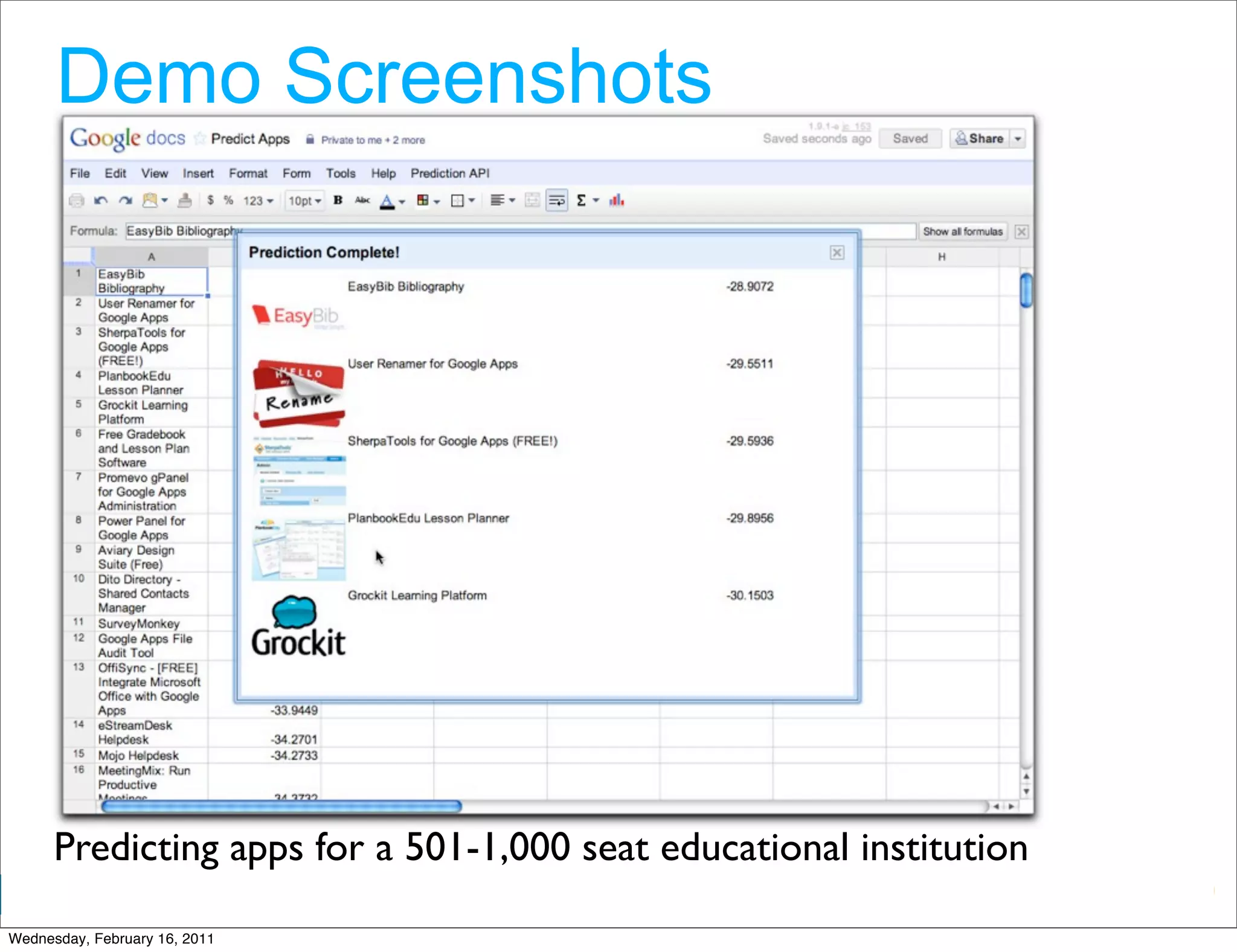
Task: Open the View menu
Action: coord(155,173)
